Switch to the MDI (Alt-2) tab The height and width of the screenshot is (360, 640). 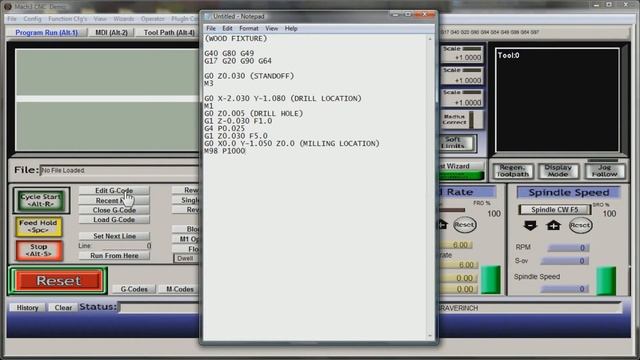coord(111,33)
